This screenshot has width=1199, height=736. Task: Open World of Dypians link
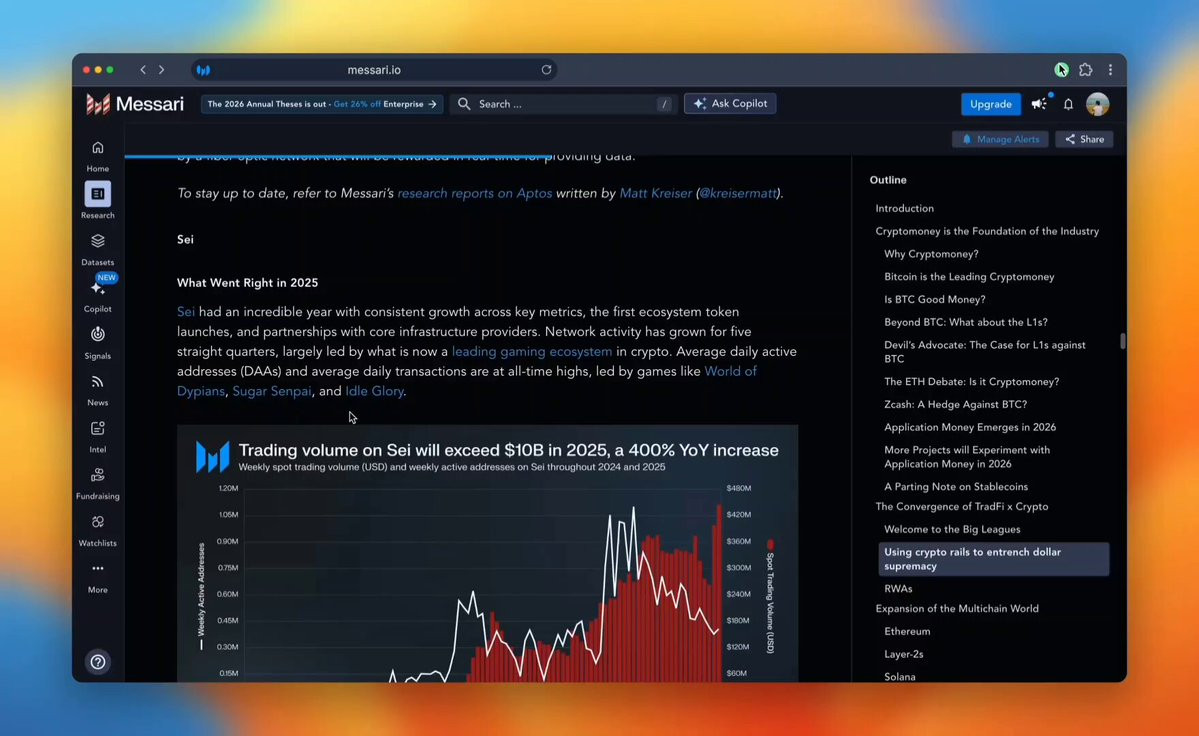(x=730, y=371)
